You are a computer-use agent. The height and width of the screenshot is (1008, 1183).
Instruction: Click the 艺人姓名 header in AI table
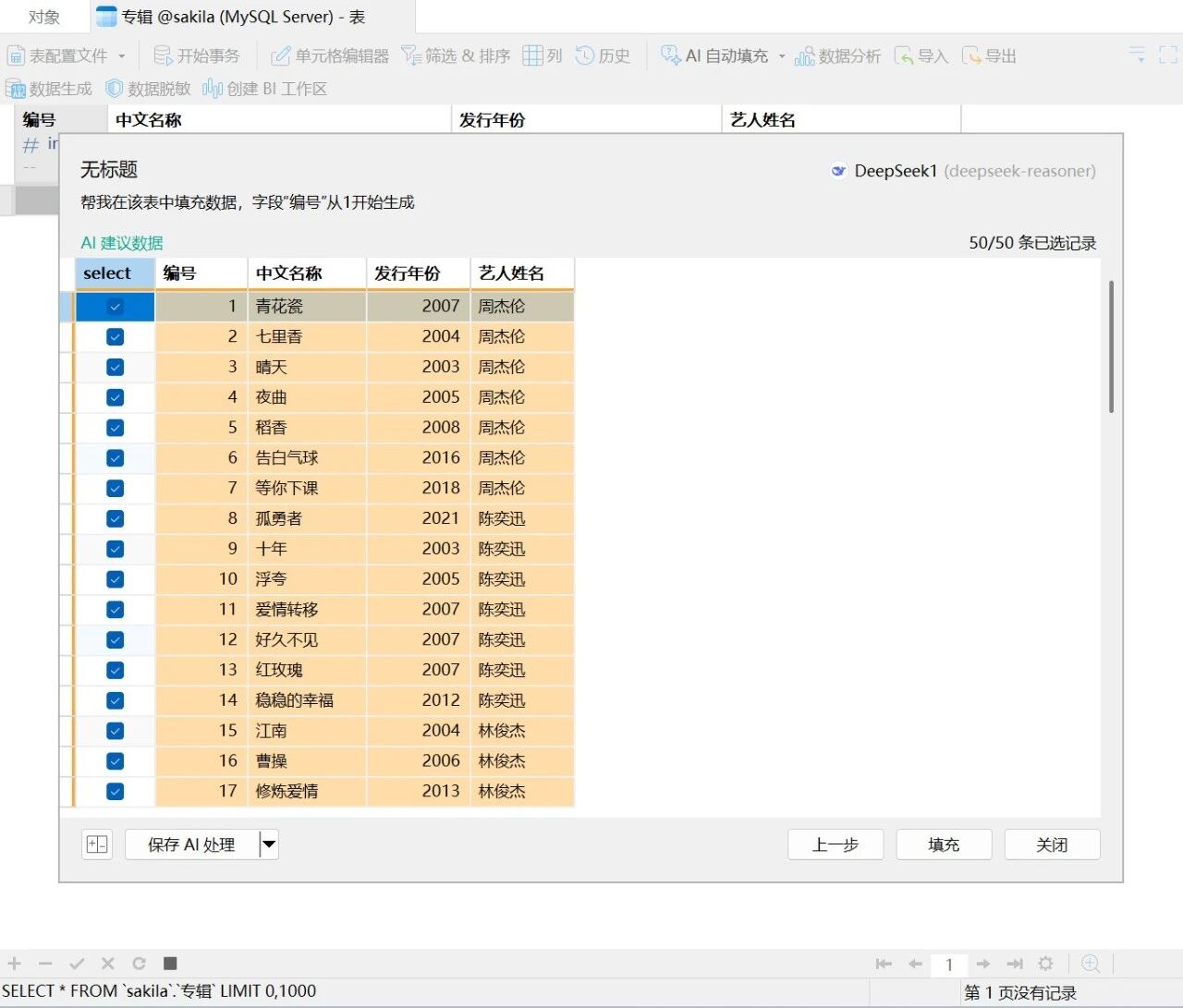(522, 273)
